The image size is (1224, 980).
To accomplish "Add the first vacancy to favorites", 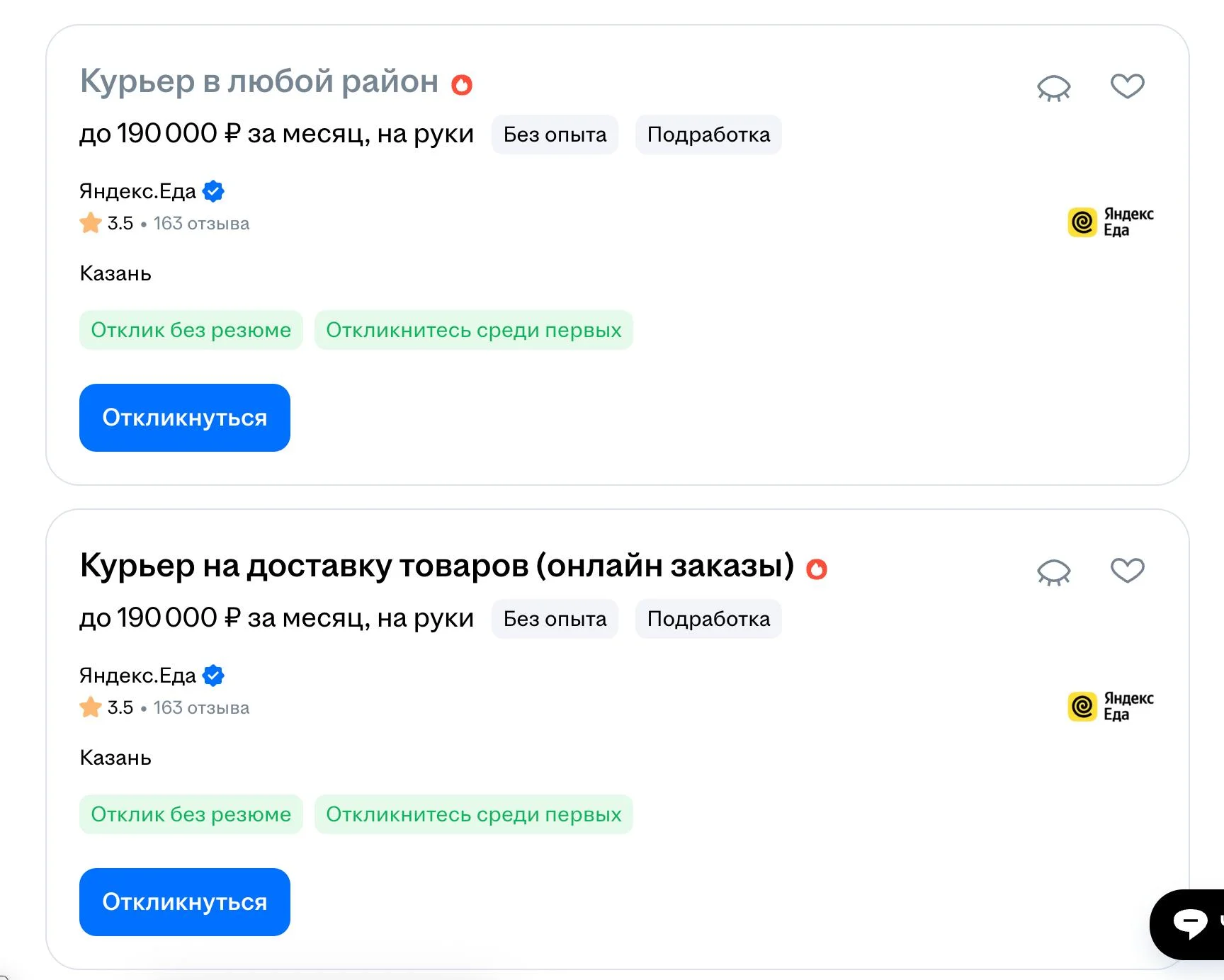I will [1127, 85].
